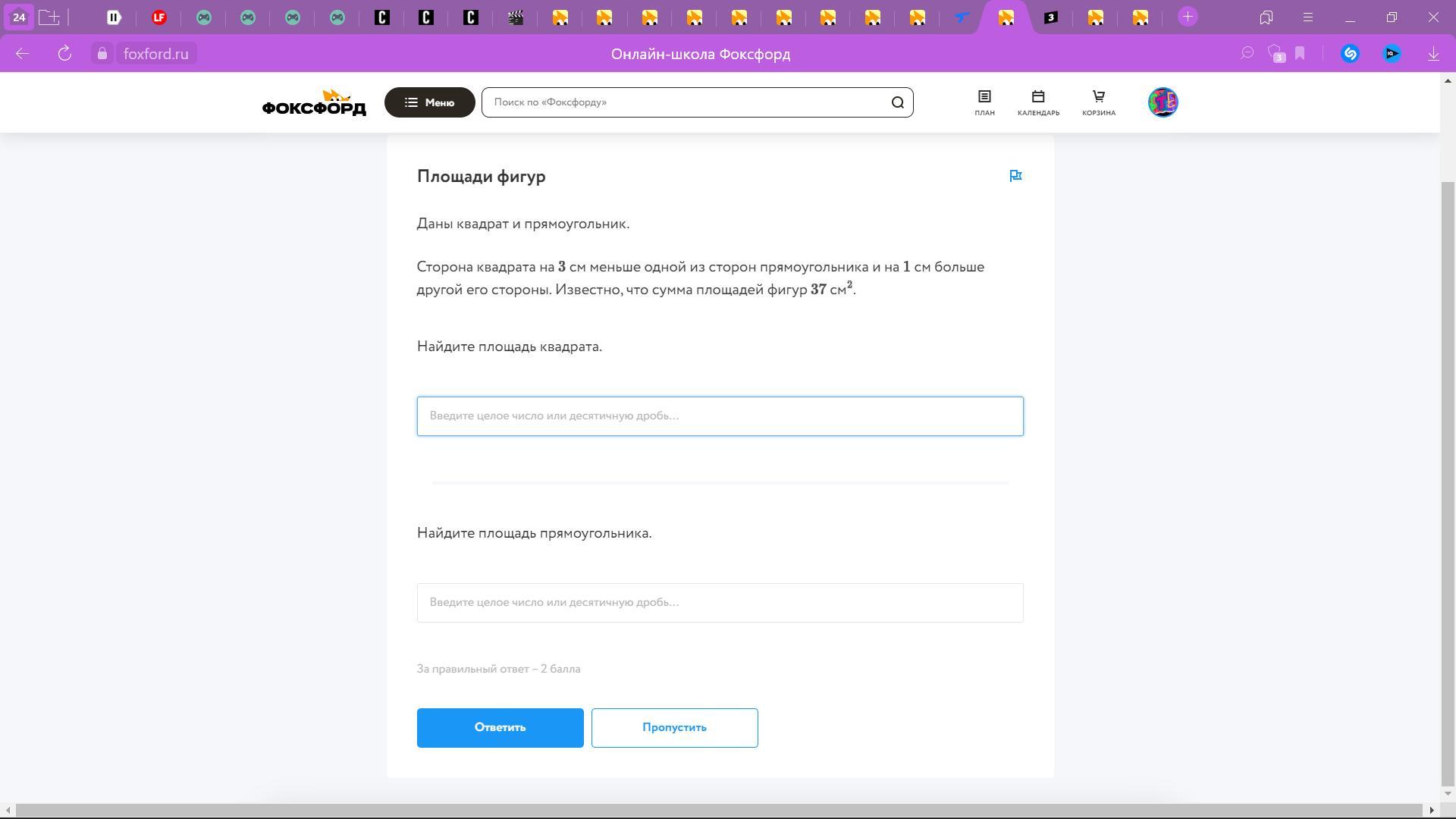Image resolution: width=1456 pixels, height=819 pixels.
Task: Open a new tab with plus button
Action: 1188,17
